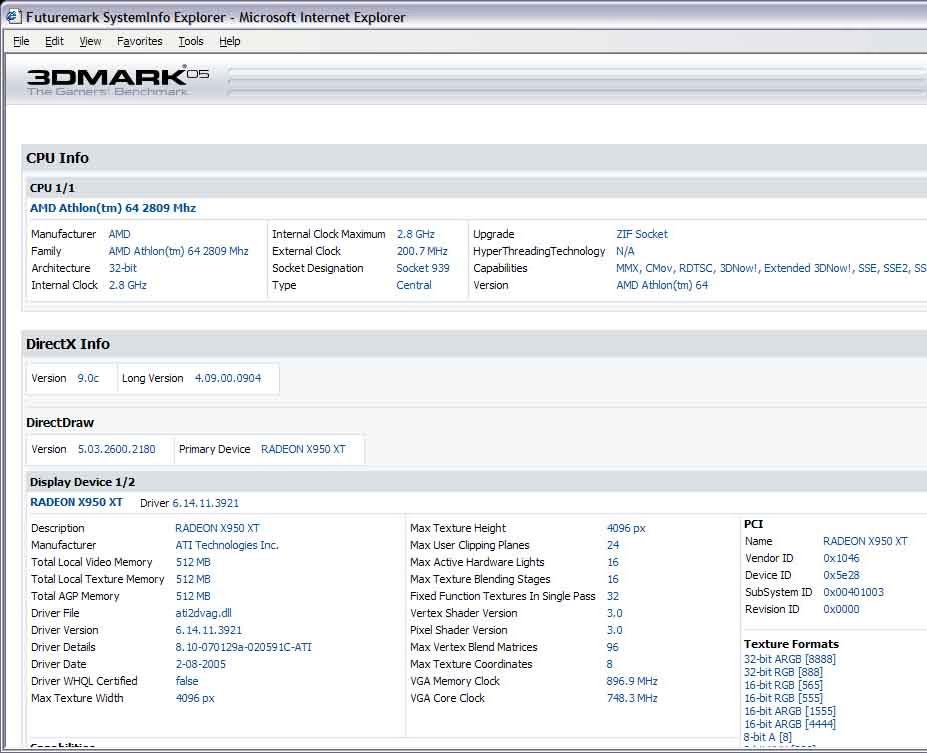Screen dimensions: 927x753
Task: Click the 'Texture Formats' heading
Action: tap(792, 644)
